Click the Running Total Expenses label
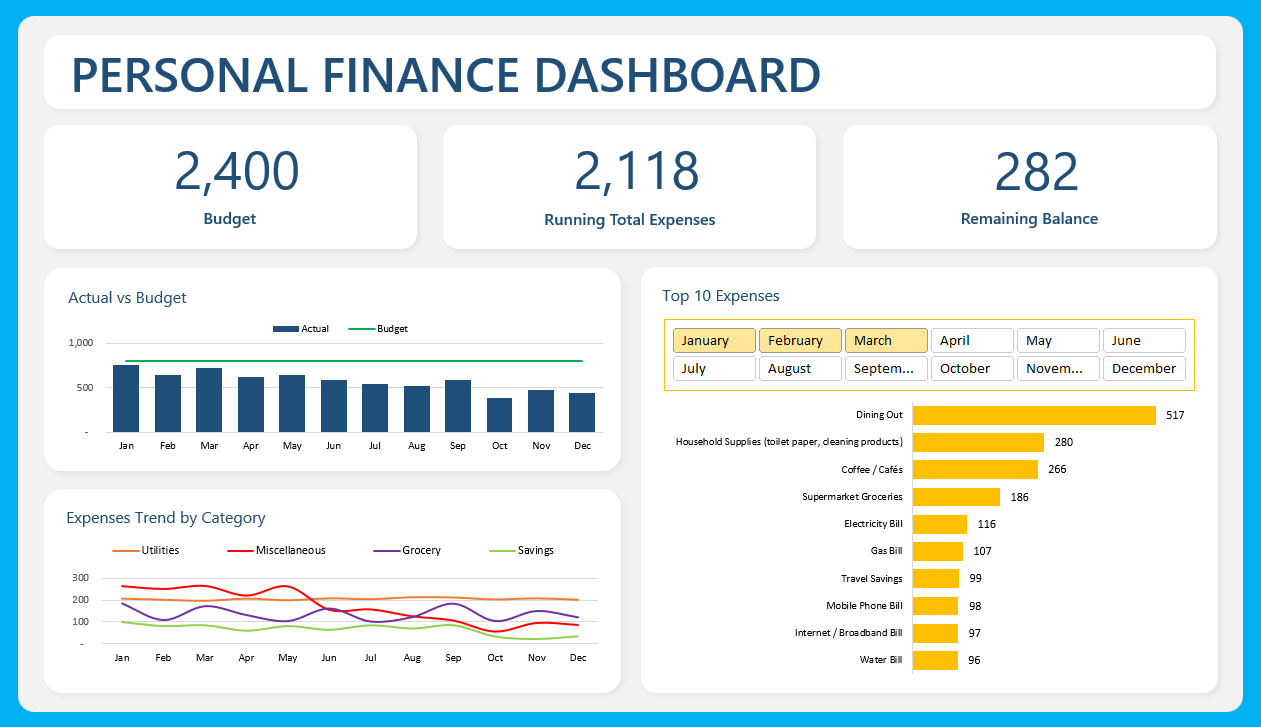Image resolution: width=1261 pixels, height=727 pixels. pyautogui.click(x=630, y=220)
